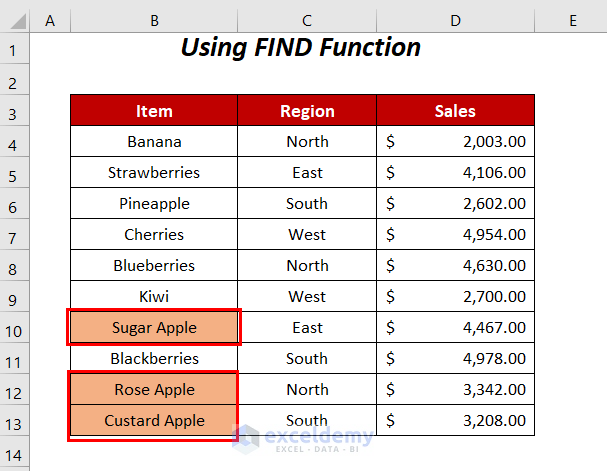Click the Custard Apple cell
The image size is (607, 471).
click(154, 420)
